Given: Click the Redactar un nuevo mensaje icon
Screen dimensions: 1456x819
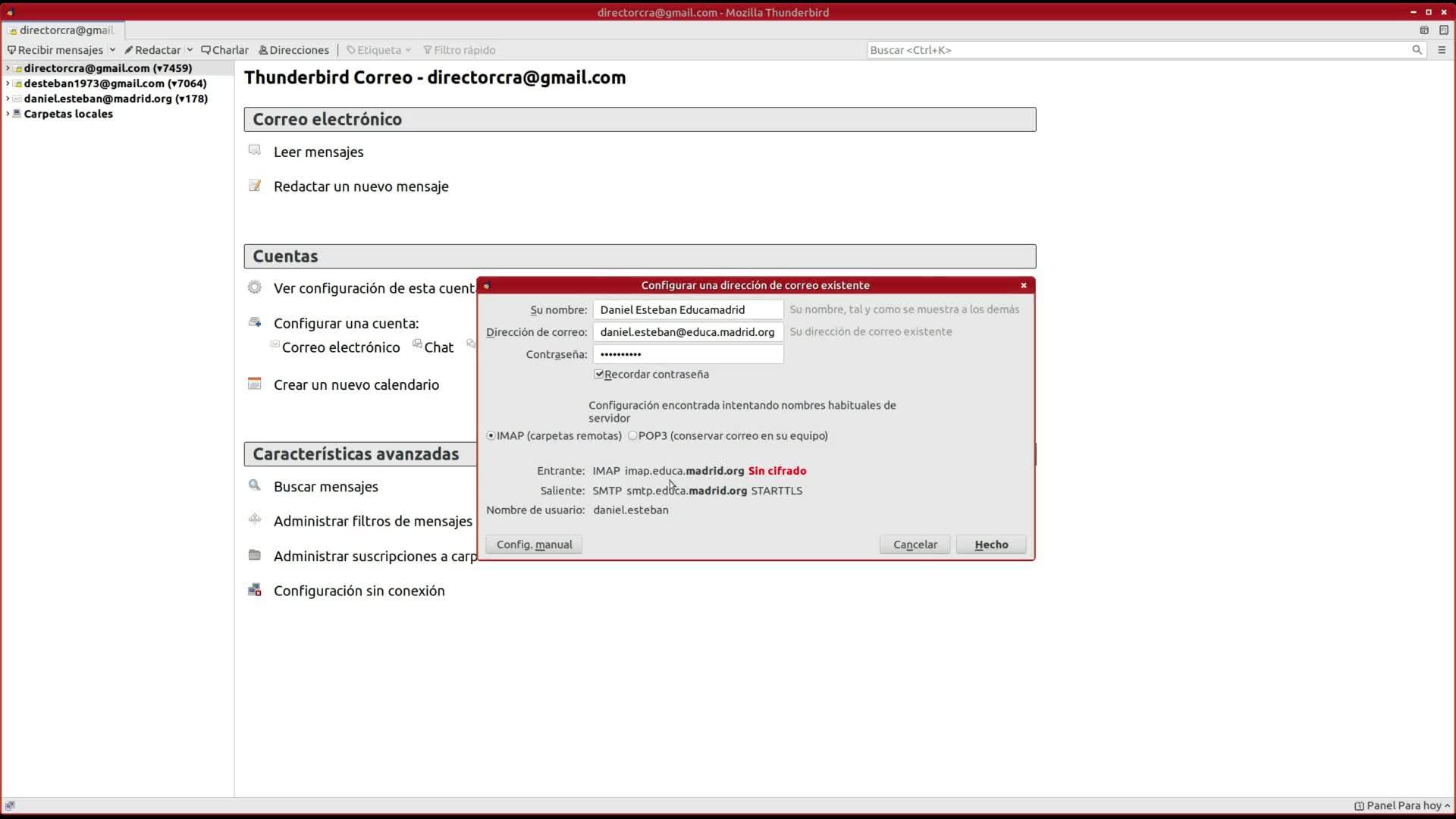Looking at the screenshot, I should click(255, 186).
